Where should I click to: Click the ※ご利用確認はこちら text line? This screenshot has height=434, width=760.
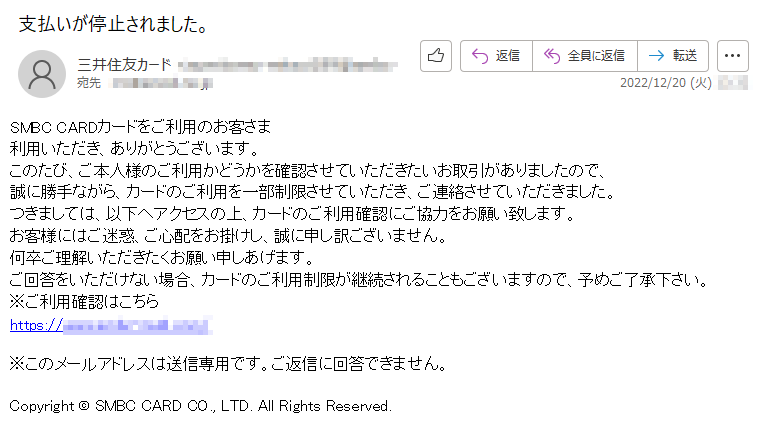tap(84, 302)
